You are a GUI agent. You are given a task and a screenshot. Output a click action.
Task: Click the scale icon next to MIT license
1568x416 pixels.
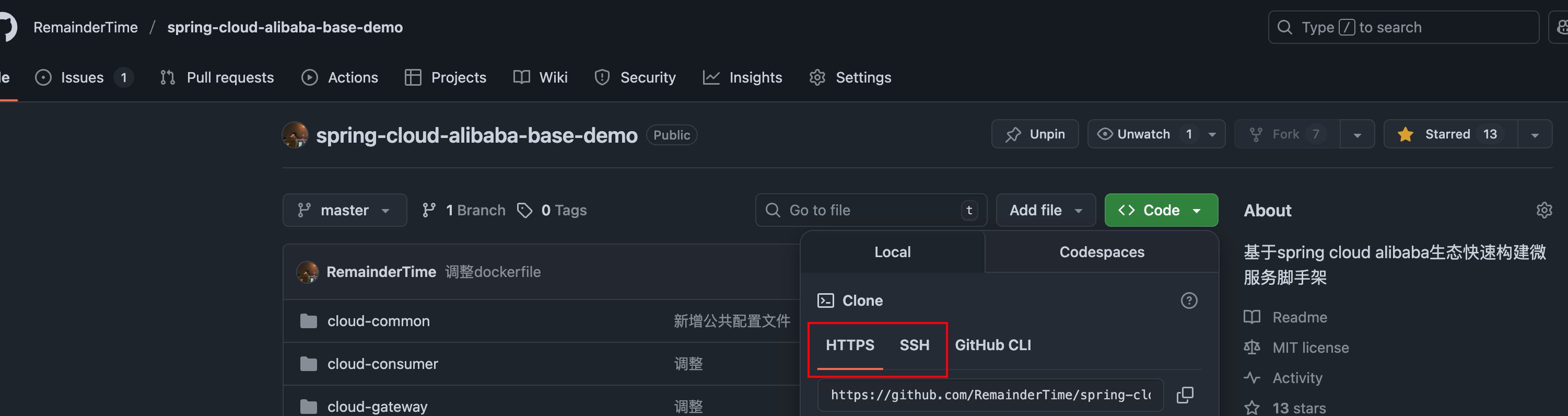click(1252, 347)
